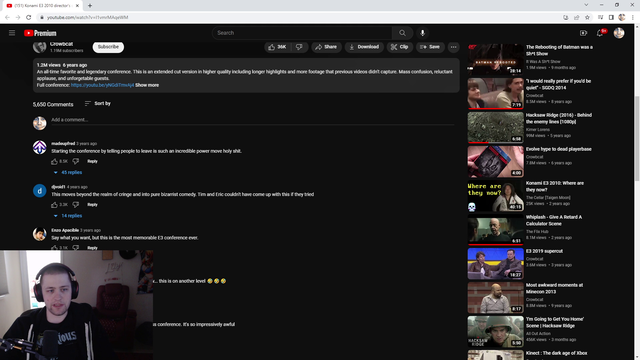
Task: Open Kinect: The dark age of Xbox title
Action: [x=556, y=353]
